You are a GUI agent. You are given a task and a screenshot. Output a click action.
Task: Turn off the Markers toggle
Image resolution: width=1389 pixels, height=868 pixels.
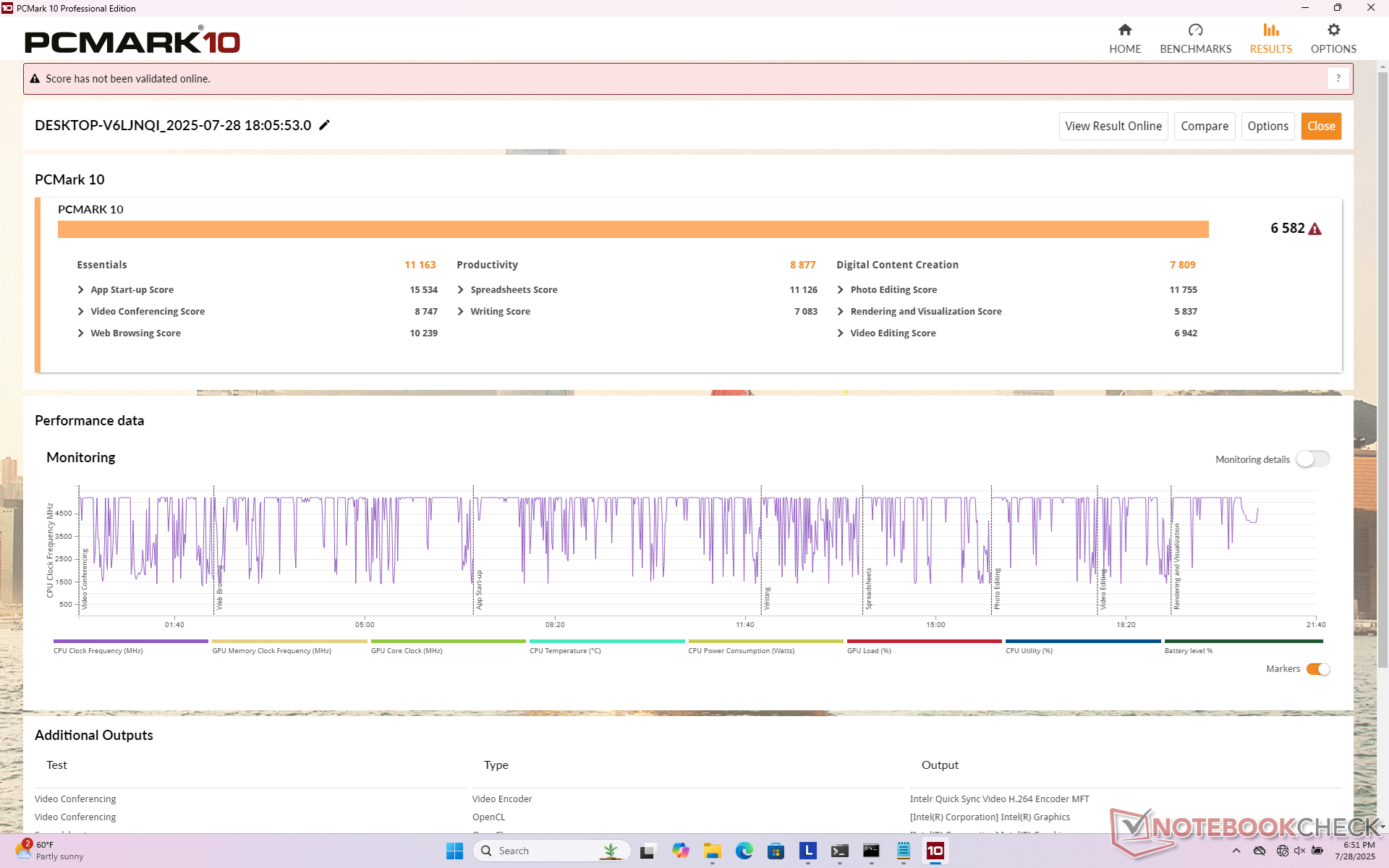coord(1317,669)
